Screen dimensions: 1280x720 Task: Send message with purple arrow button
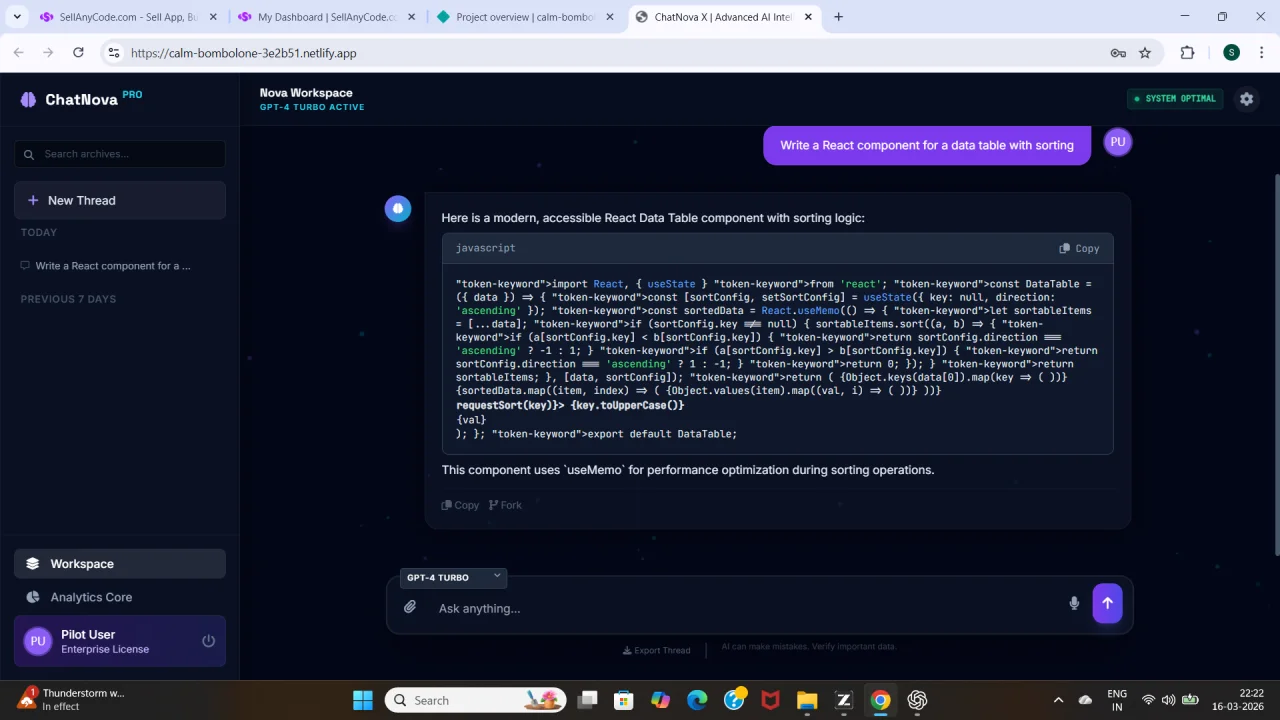1107,603
